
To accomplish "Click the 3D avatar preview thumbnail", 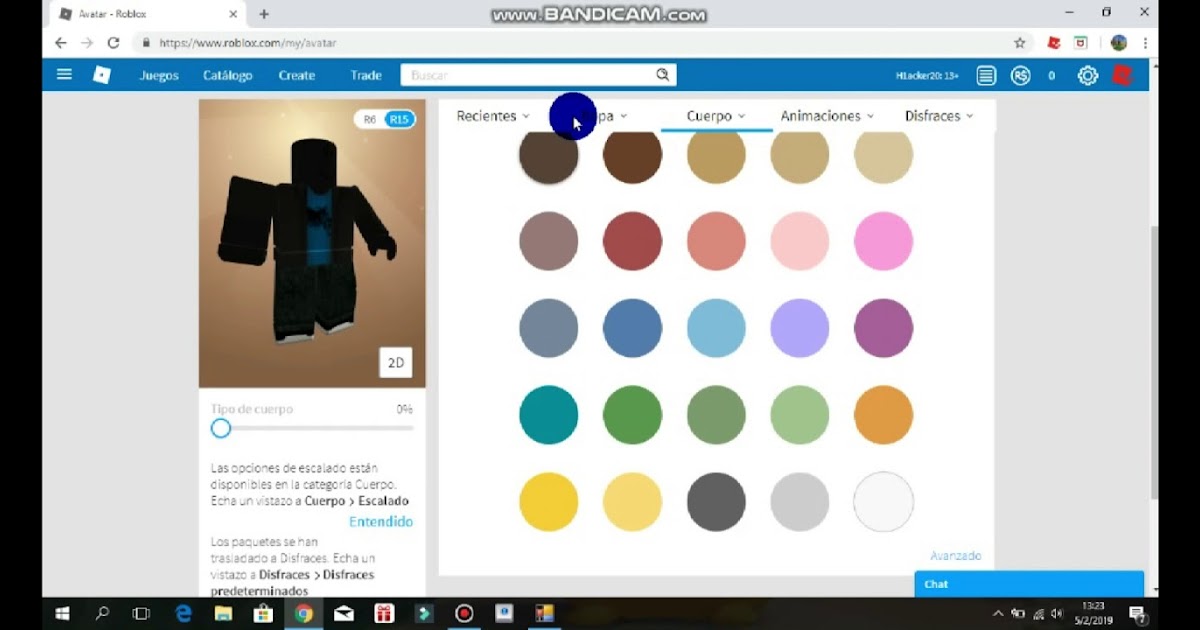I will [x=312, y=243].
